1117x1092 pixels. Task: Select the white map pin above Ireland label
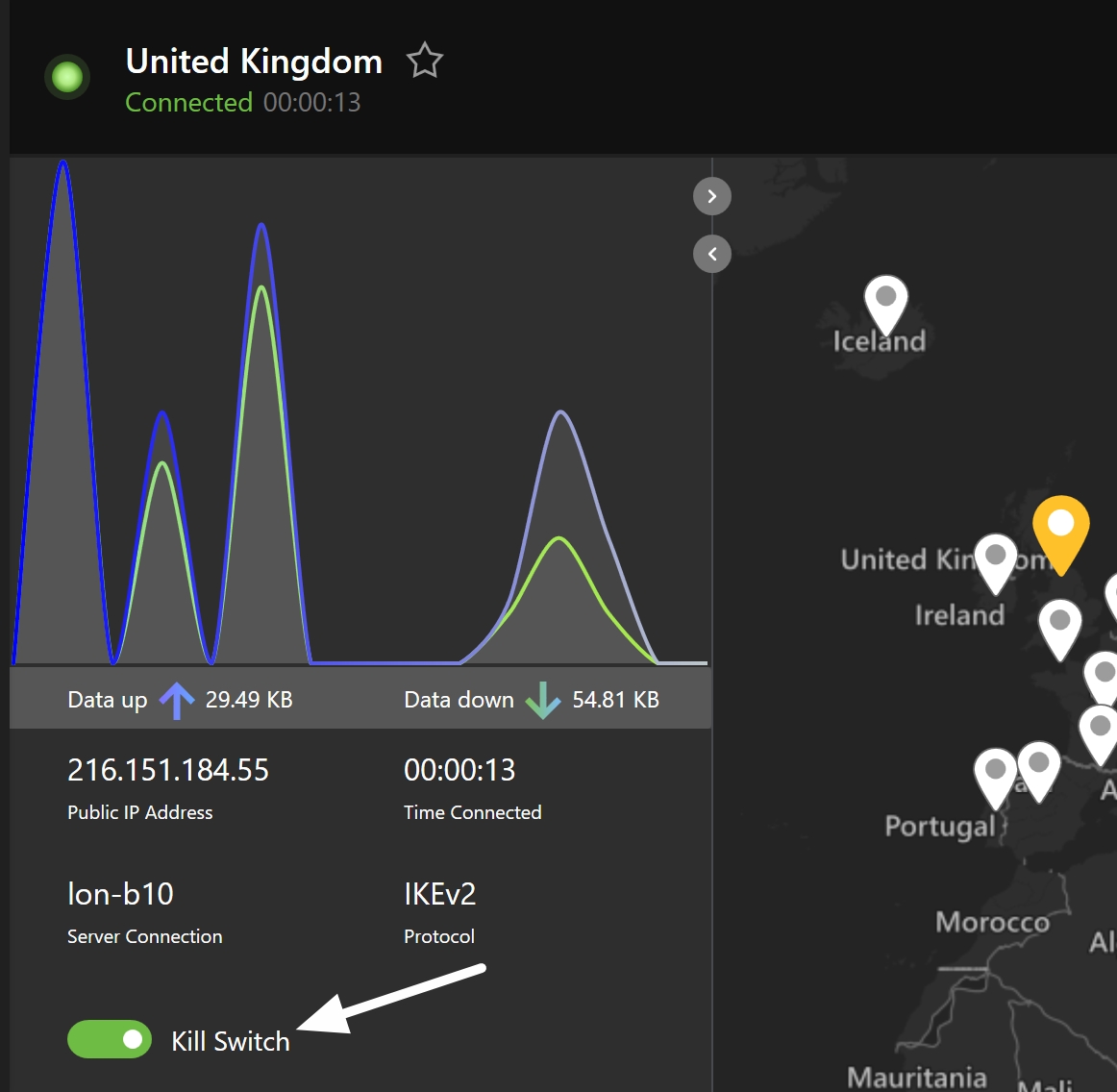[995, 560]
